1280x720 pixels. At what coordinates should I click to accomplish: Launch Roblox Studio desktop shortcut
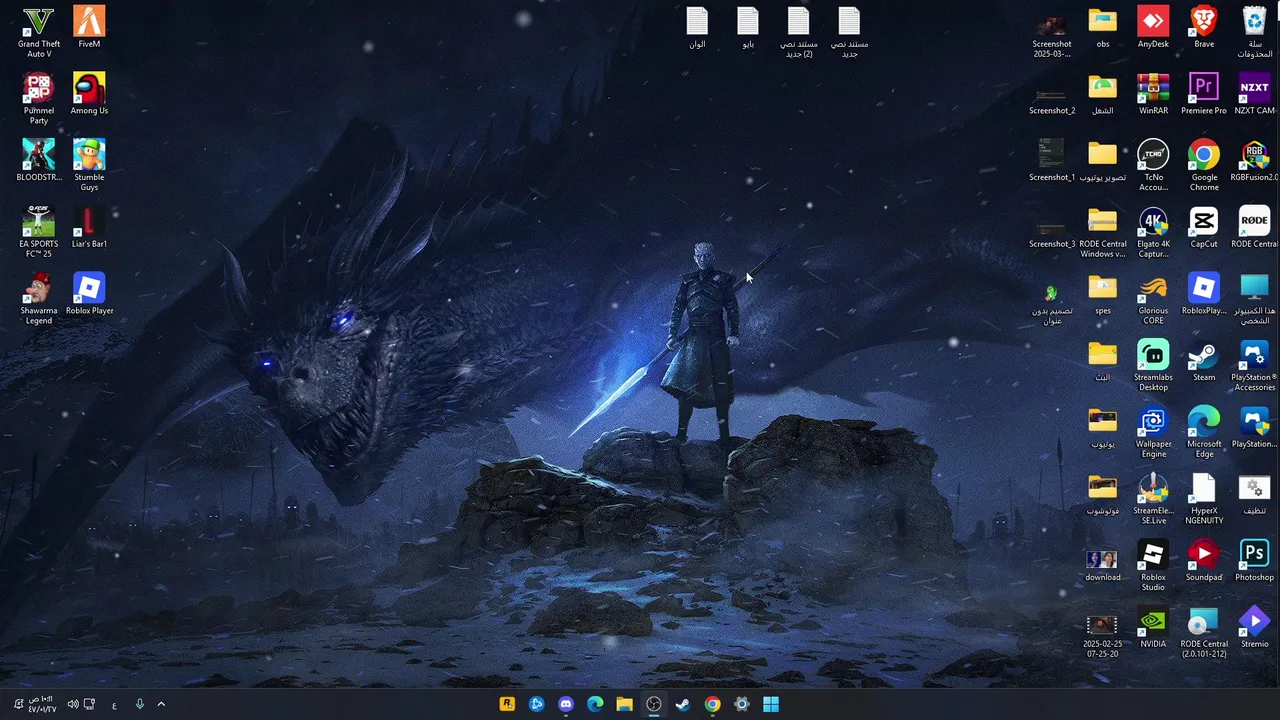(1153, 565)
